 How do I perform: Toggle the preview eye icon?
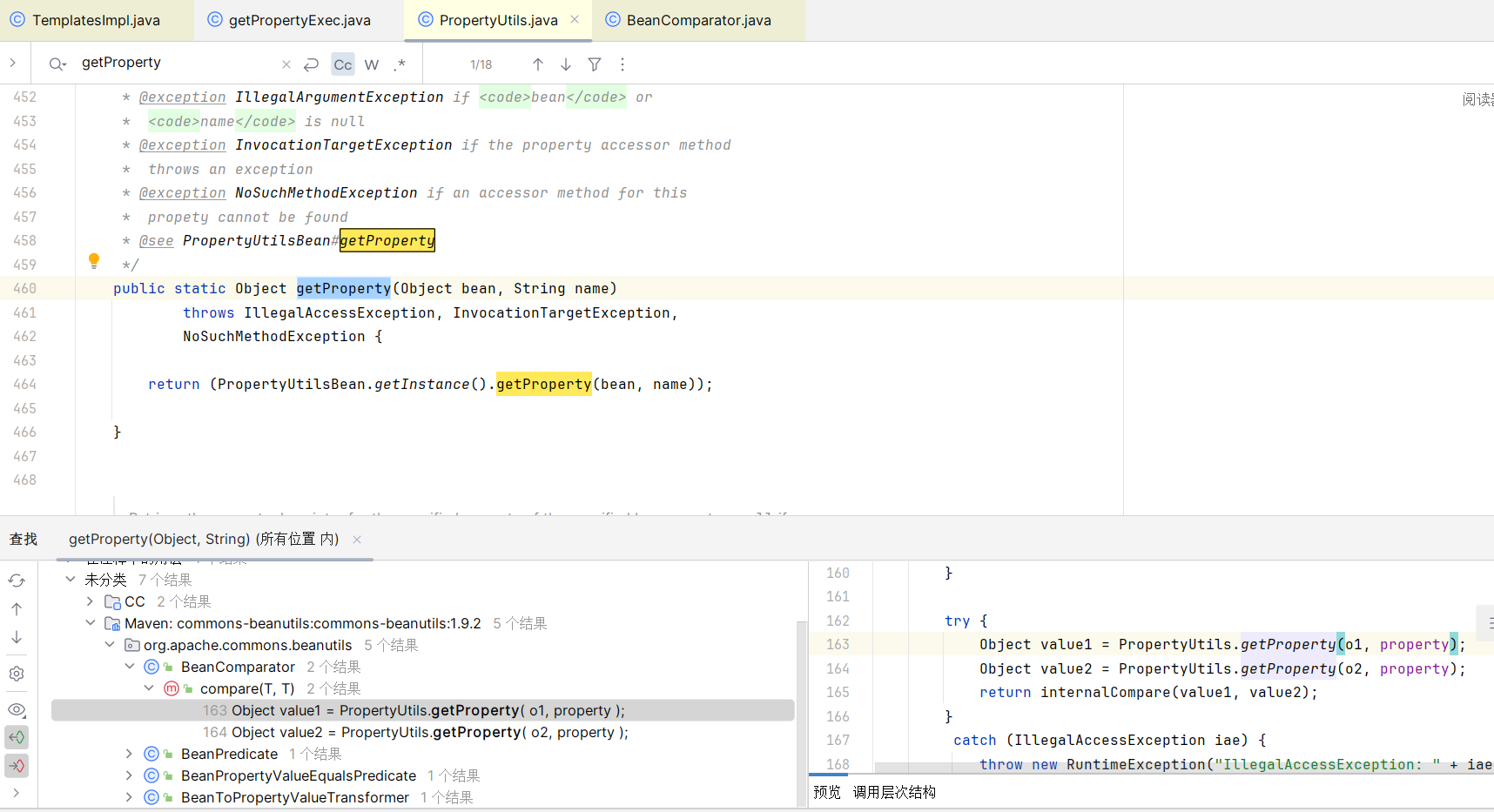[17, 709]
